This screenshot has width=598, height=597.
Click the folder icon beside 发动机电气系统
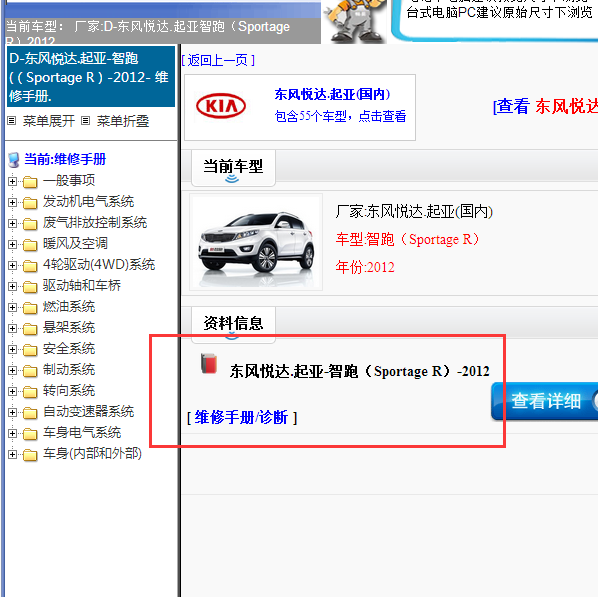tap(30, 203)
